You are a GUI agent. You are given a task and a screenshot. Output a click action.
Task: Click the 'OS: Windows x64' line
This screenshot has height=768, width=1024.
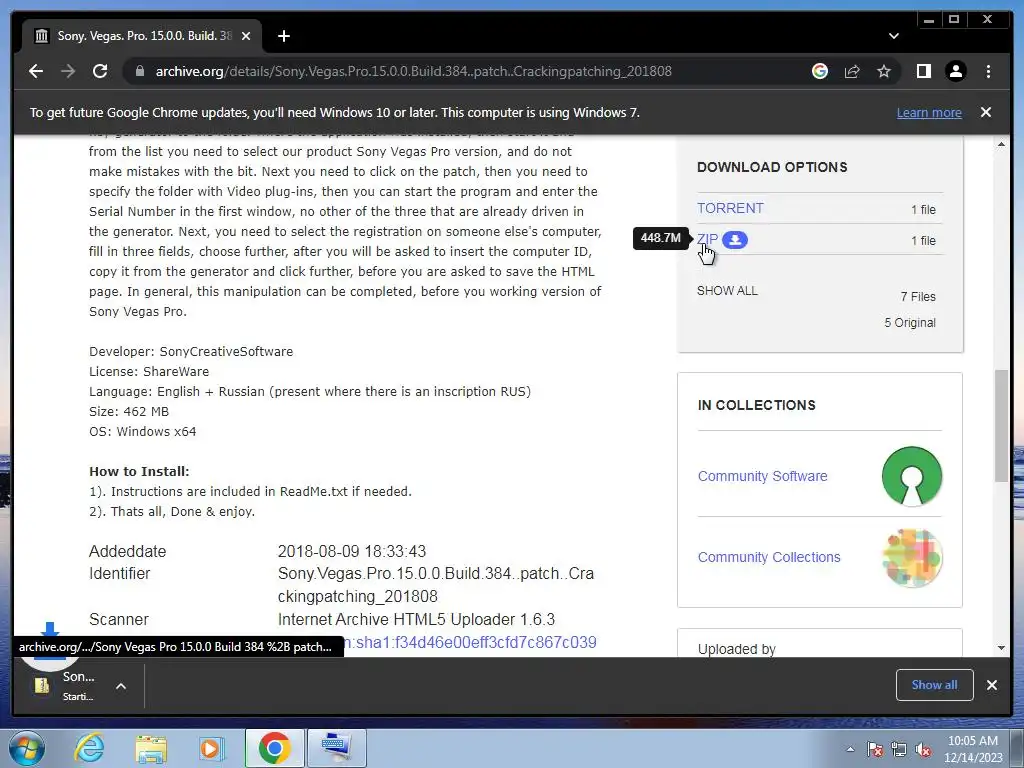[142, 431]
